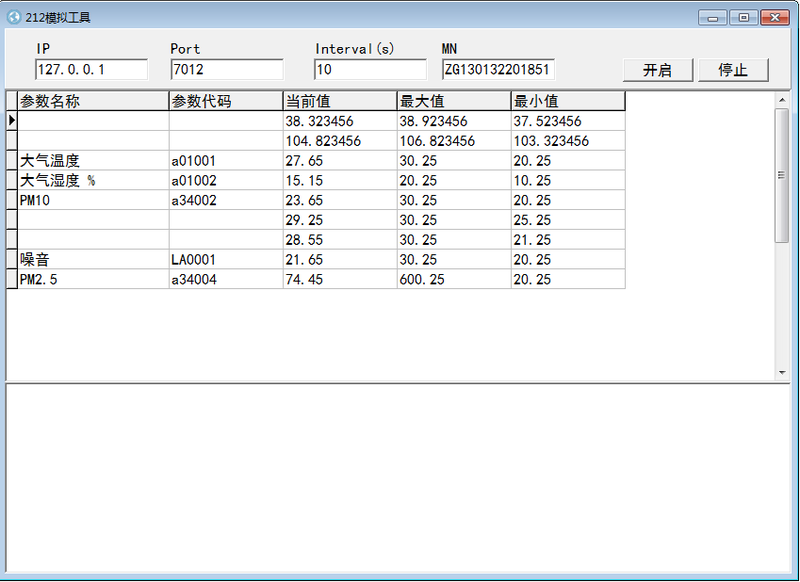This screenshot has height=582, width=800.
Task: Click max value 20.25 in 大气湿度 row
Action: 454,181
